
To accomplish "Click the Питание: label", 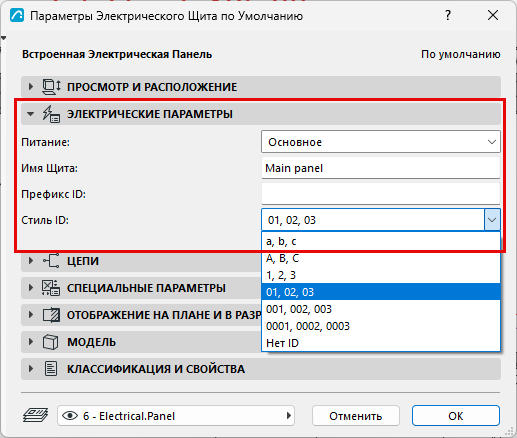I will tap(46, 142).
